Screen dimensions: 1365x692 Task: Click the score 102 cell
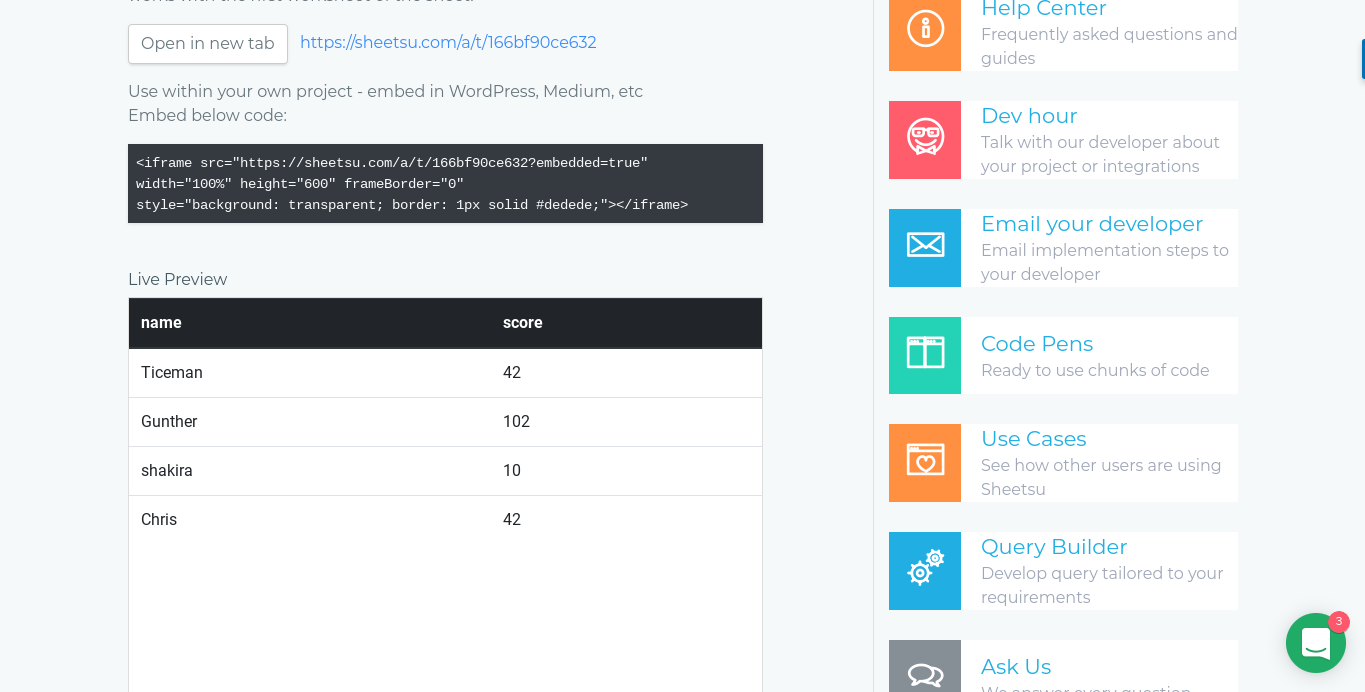(626, 422)
